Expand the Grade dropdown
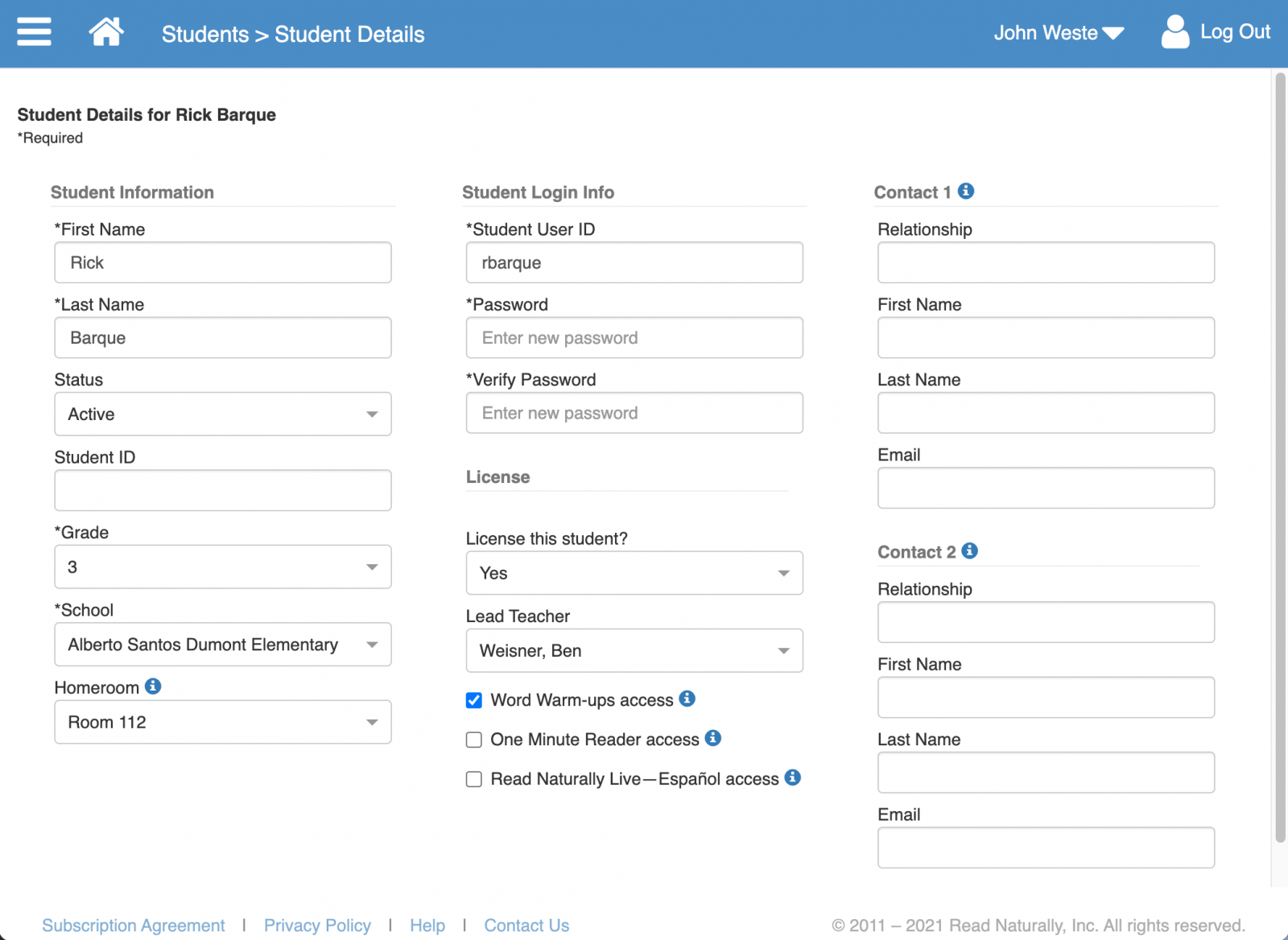This screenshot has height=940, width=1288. click(x=222, y=567)
